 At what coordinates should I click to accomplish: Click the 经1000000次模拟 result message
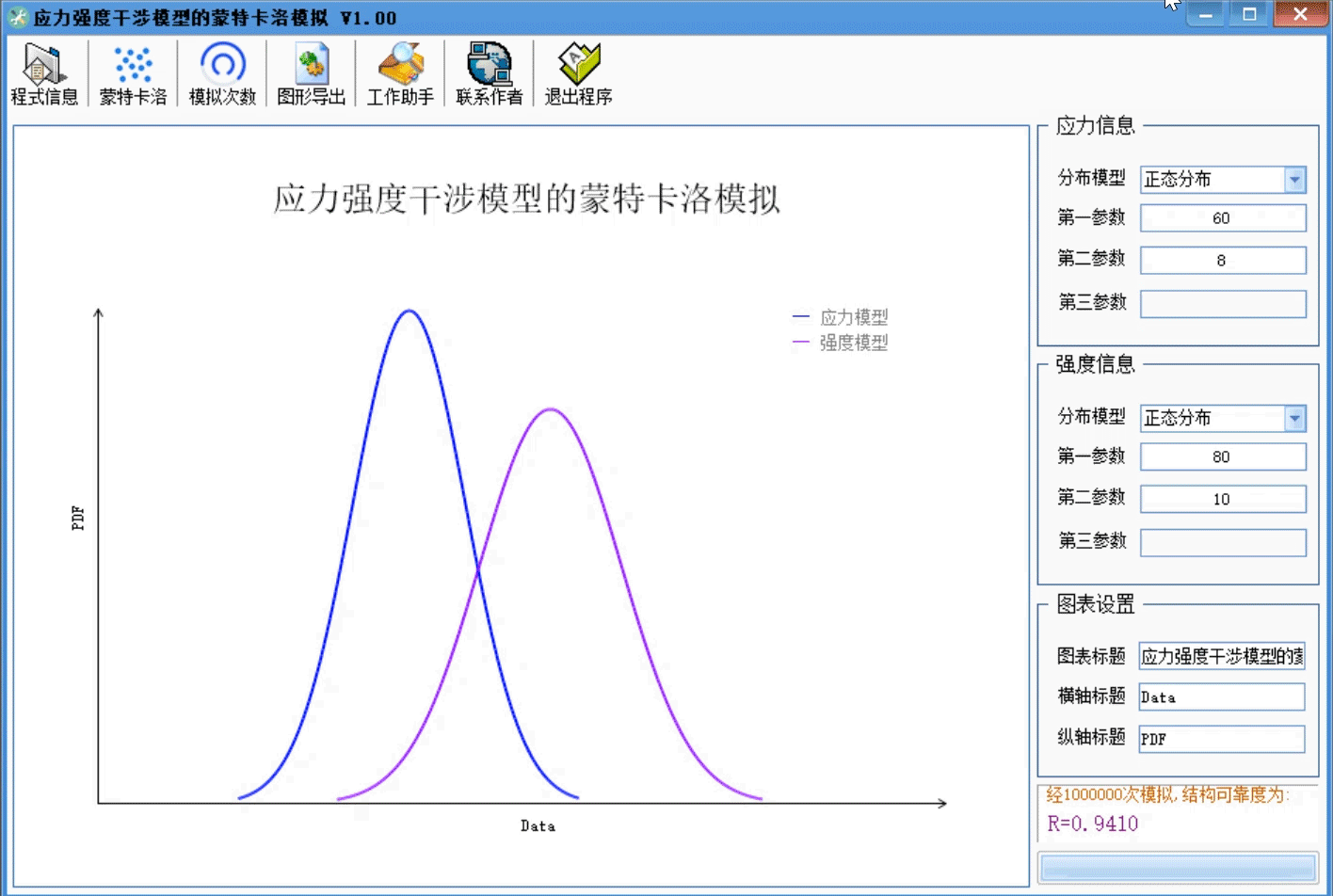click(1167, 794)
